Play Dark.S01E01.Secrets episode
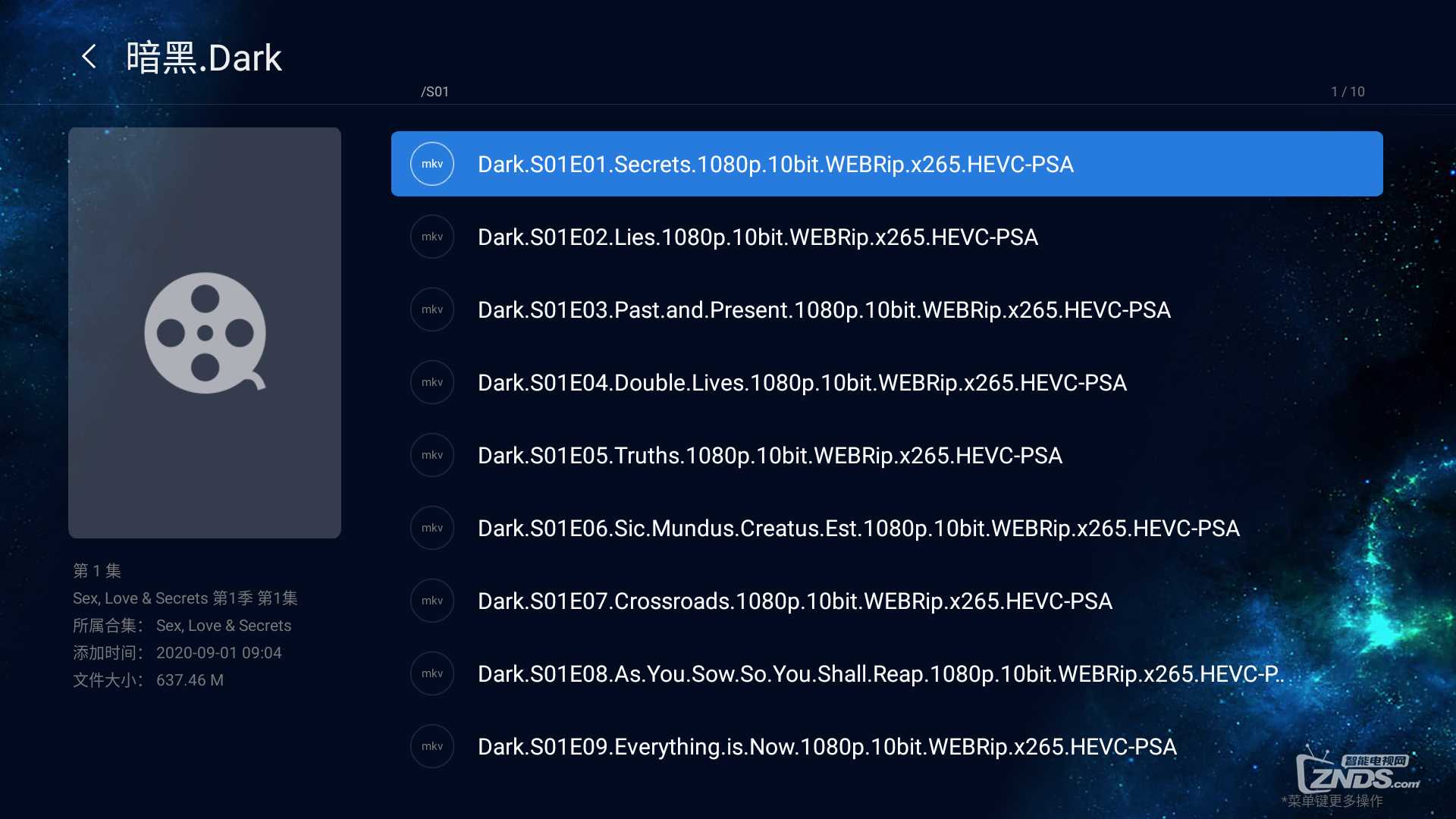Screen dimensions: 1456x819 [887, 164]
